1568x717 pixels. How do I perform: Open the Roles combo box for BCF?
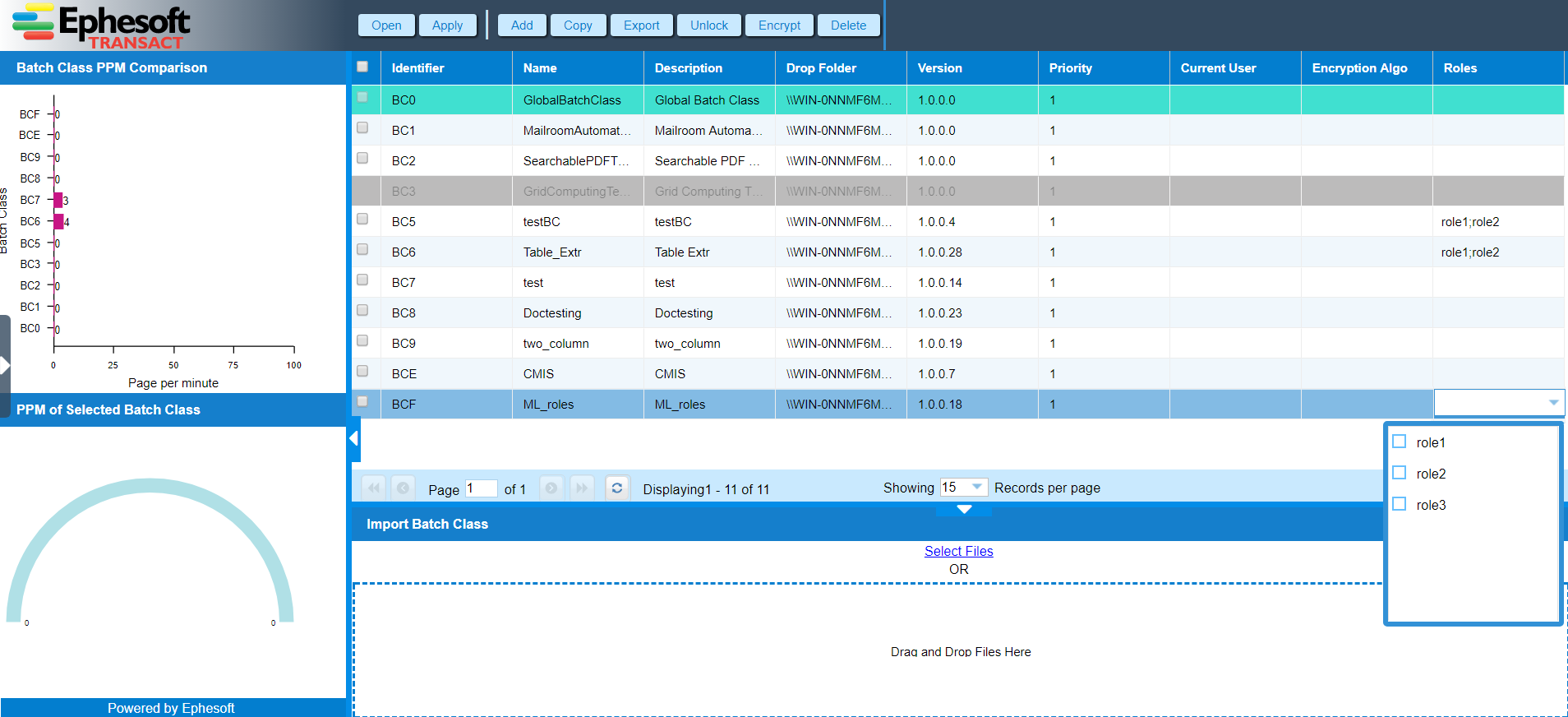(1553, 403)
